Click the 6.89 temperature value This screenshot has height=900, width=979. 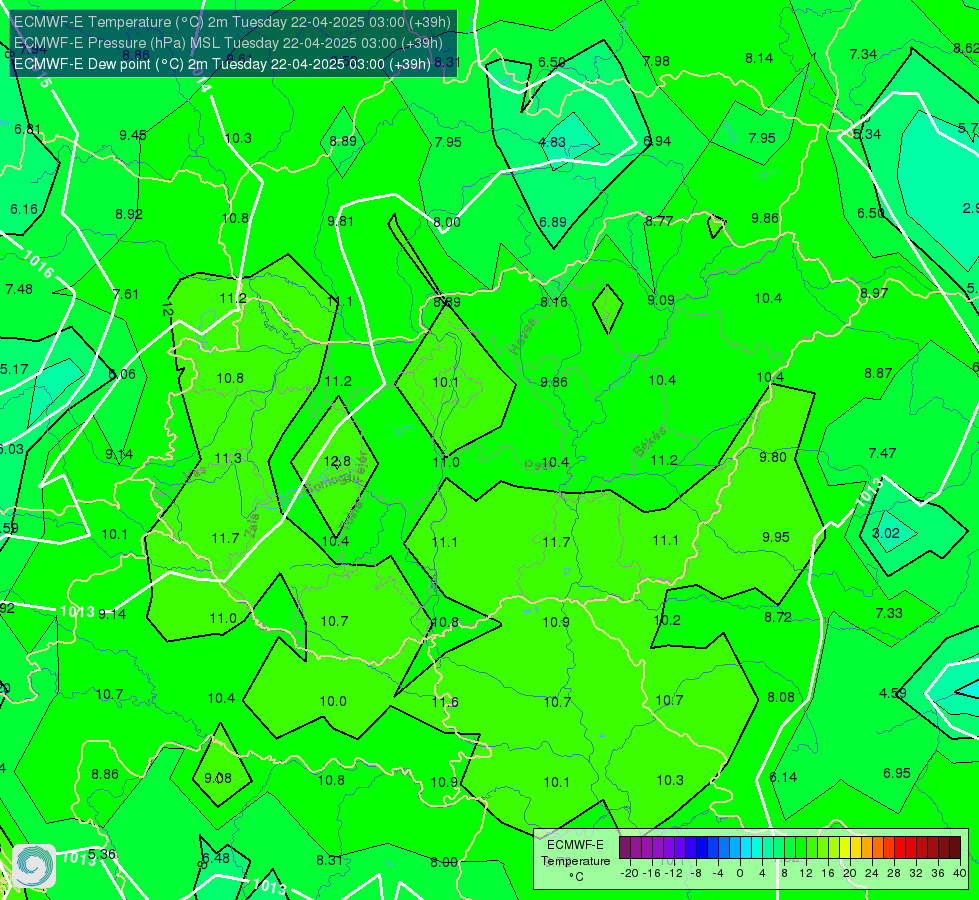(x=553, y=222)
